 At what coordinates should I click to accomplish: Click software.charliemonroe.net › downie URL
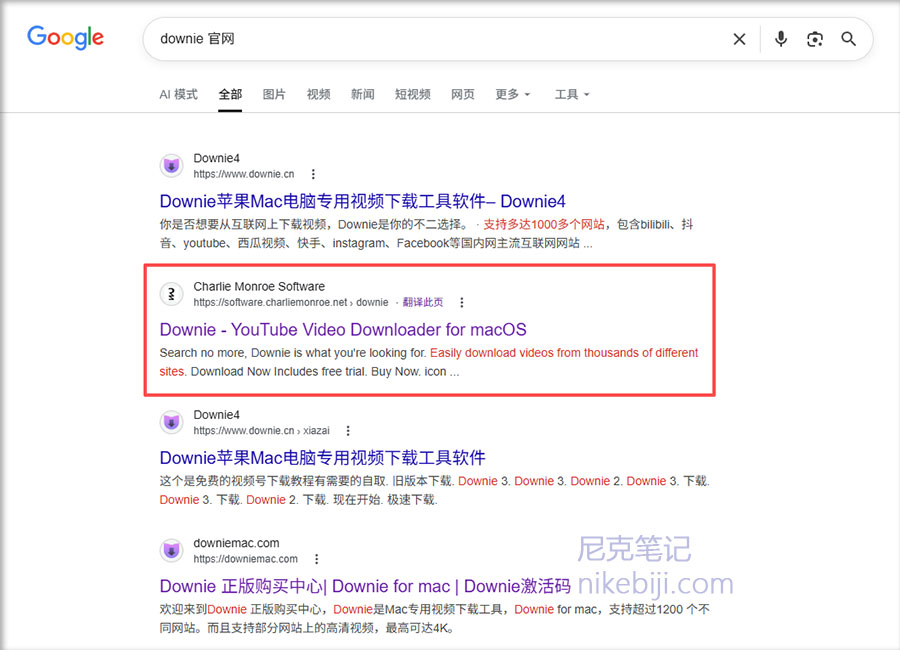tap(290, 303)
